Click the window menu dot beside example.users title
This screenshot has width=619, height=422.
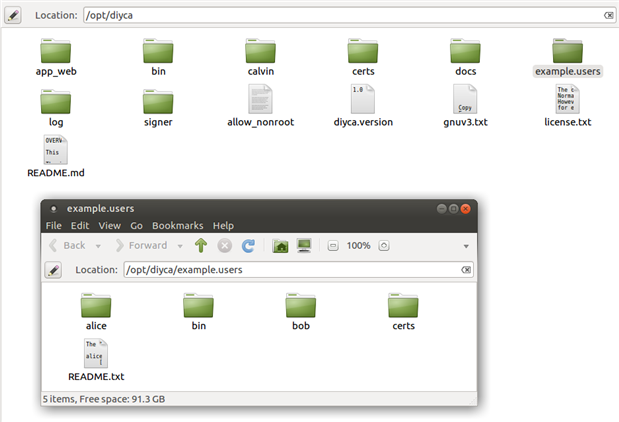pyautogui.click(x=54, y=208)
